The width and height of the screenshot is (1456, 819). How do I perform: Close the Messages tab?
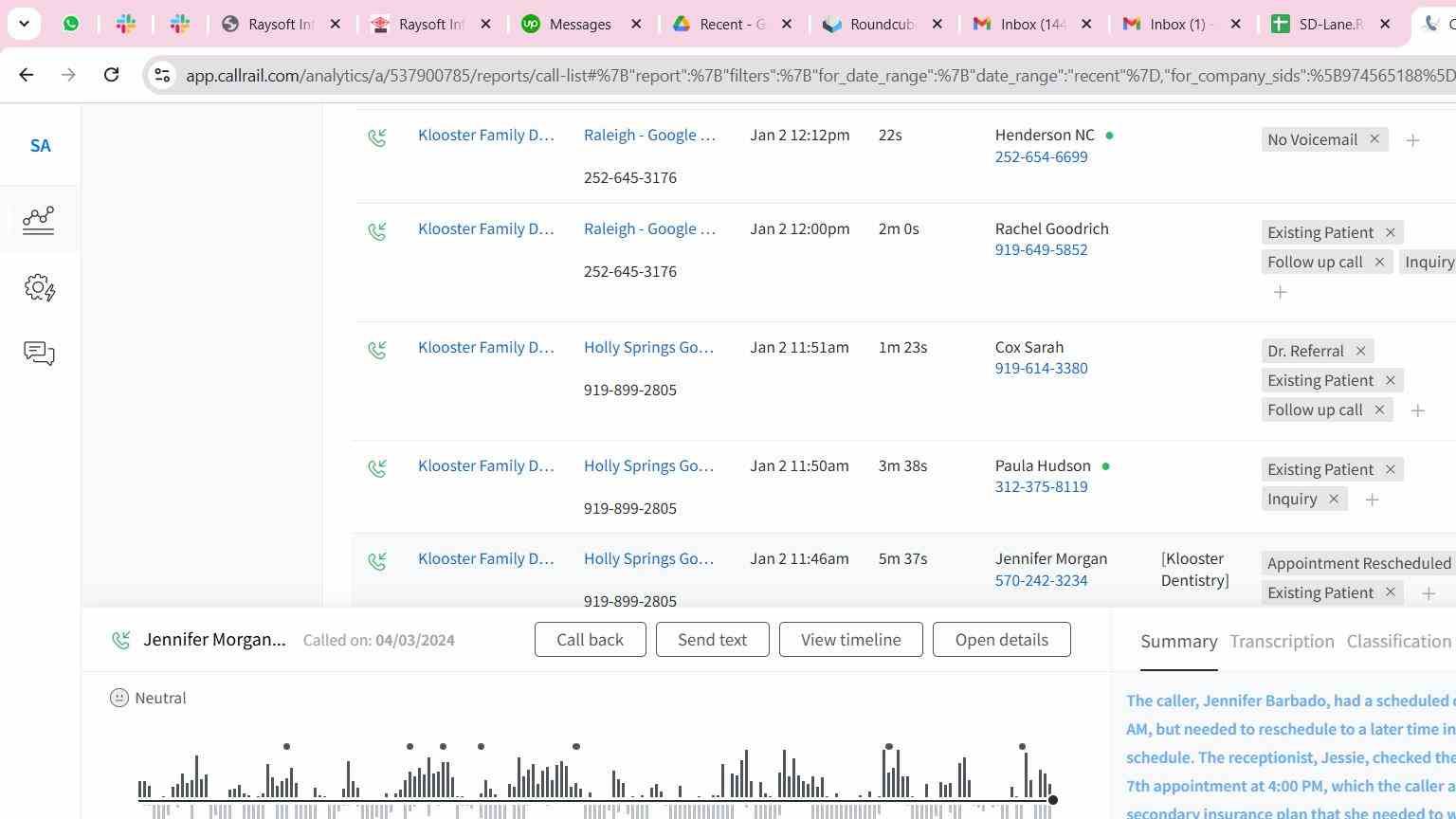636,24
